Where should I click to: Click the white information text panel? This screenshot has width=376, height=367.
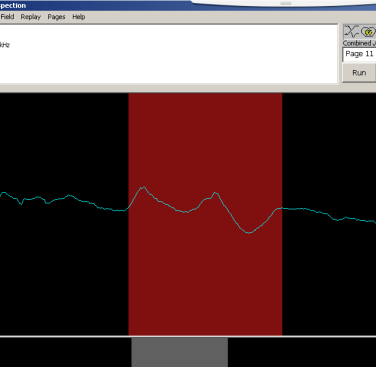168,54
